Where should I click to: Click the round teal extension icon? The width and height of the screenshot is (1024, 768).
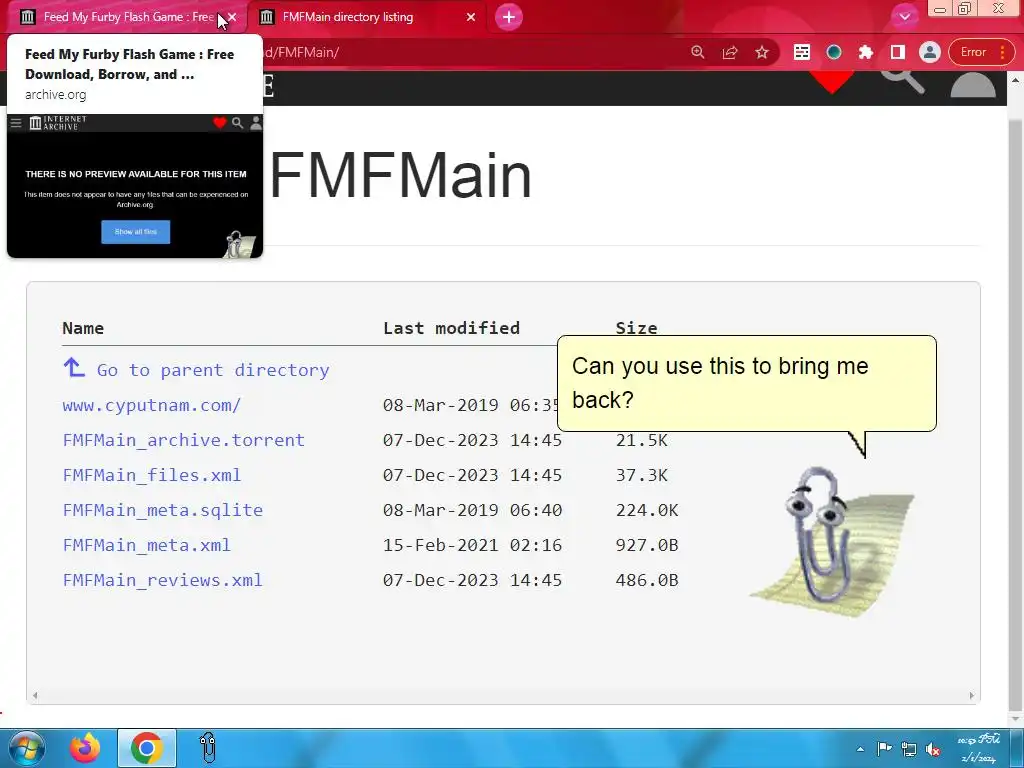coord(834,52)
